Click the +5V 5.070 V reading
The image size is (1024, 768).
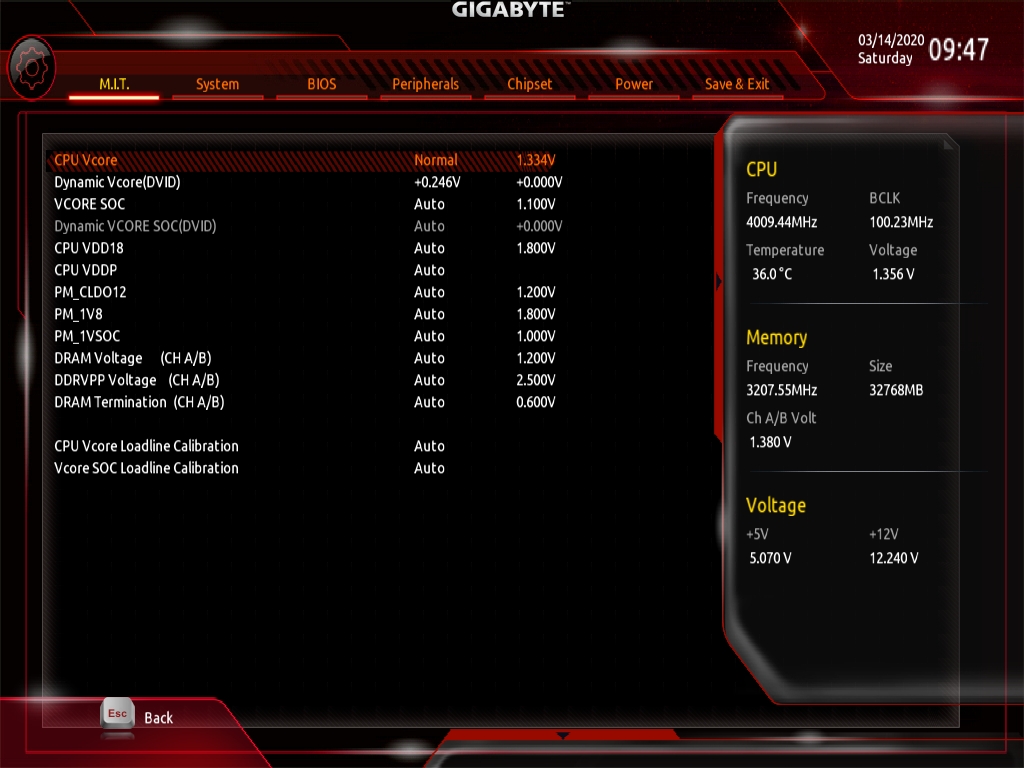click(x=771, y=558)
